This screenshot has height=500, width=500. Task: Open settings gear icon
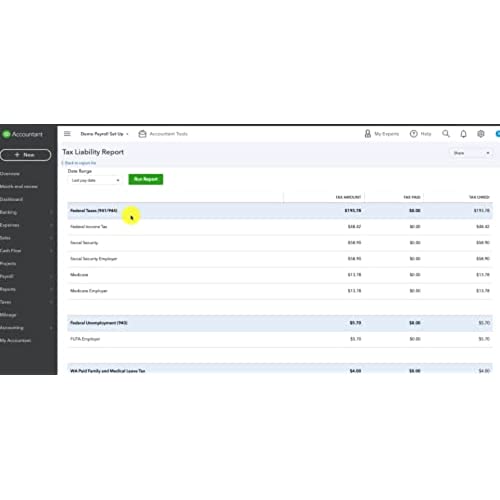point(481,134)
